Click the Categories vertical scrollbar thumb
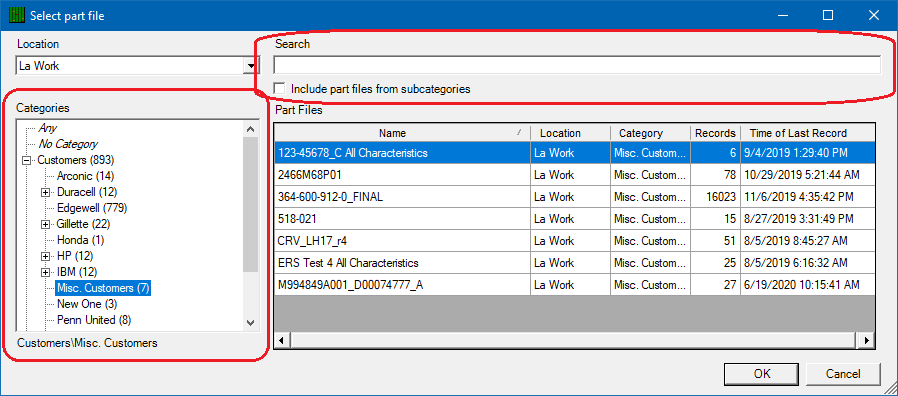The image size is (898, 396). click(250, 204)
